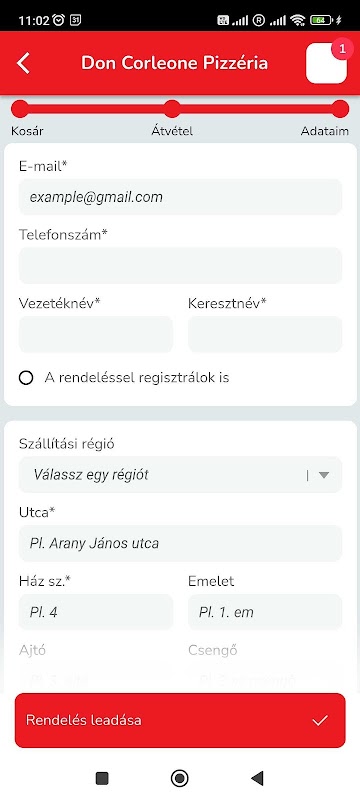Select the Adataim step dot
360x800 pixels.
pyautogui.click(x=340, y=109)
